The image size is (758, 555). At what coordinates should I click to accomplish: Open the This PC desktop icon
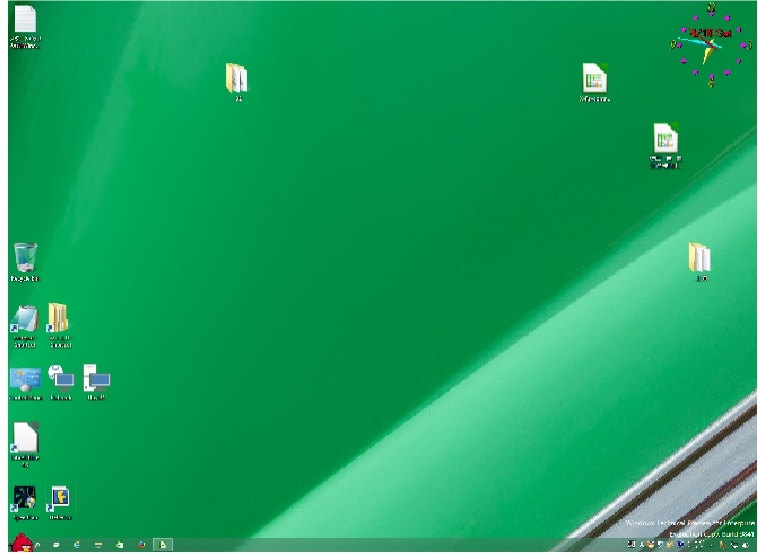pos(97,382)
